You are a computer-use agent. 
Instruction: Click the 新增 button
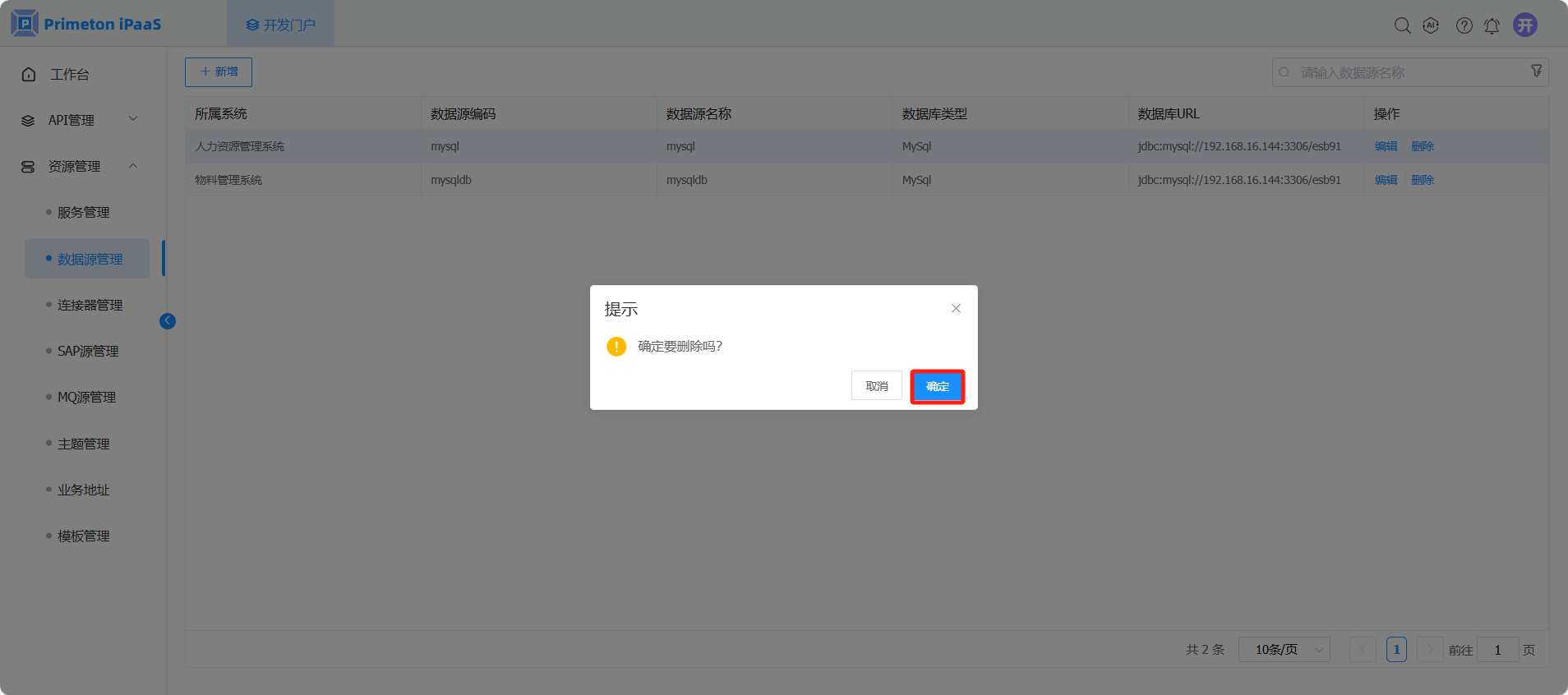[219, 72]
